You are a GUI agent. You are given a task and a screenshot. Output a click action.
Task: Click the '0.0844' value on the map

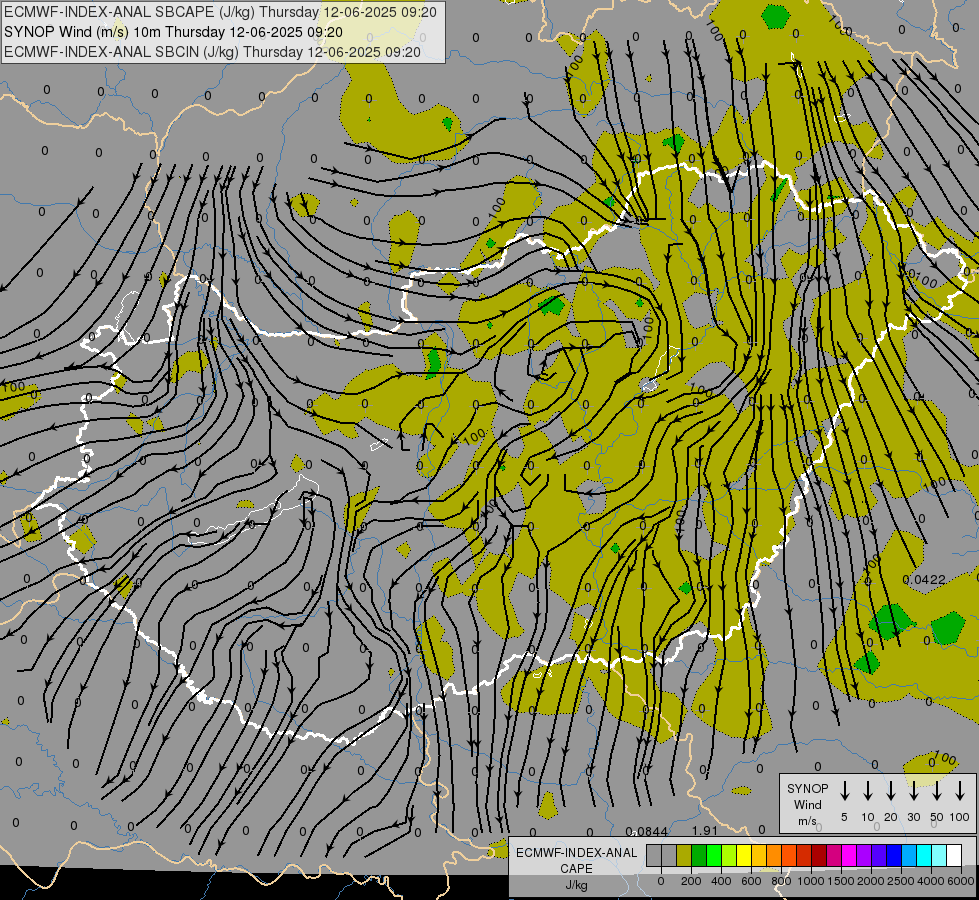click(x=647, y=831)
